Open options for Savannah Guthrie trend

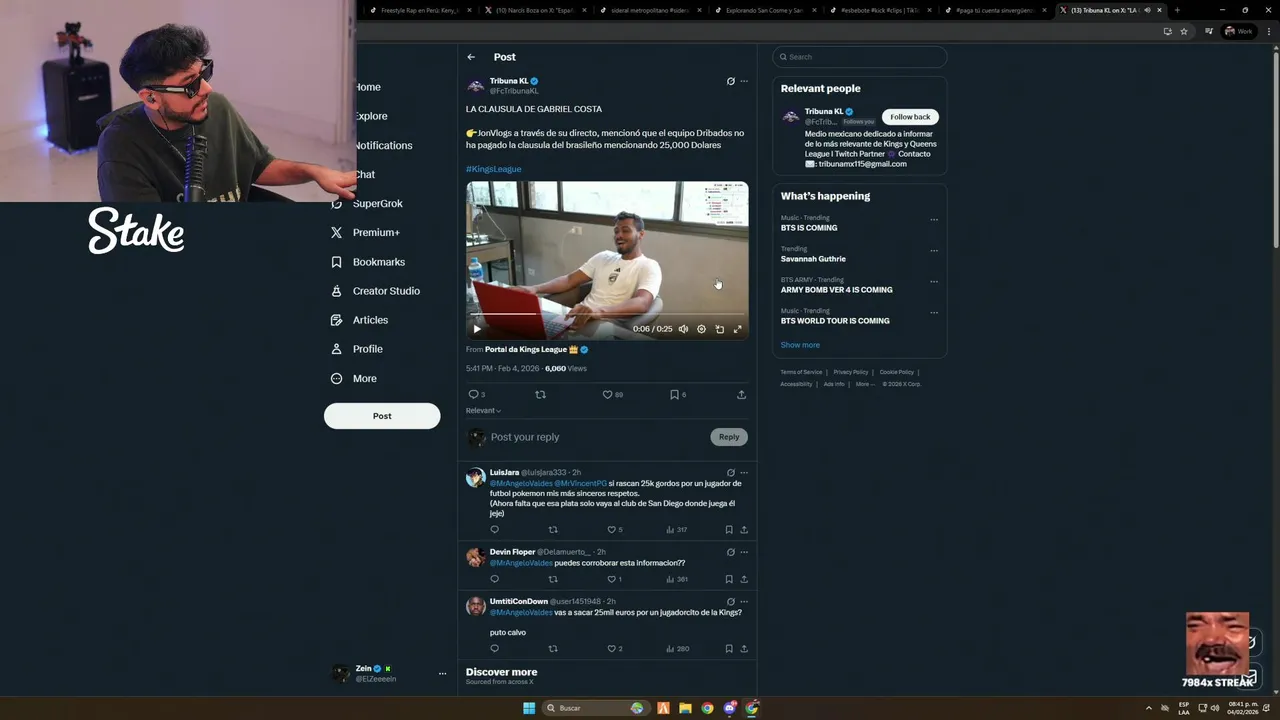934,251
